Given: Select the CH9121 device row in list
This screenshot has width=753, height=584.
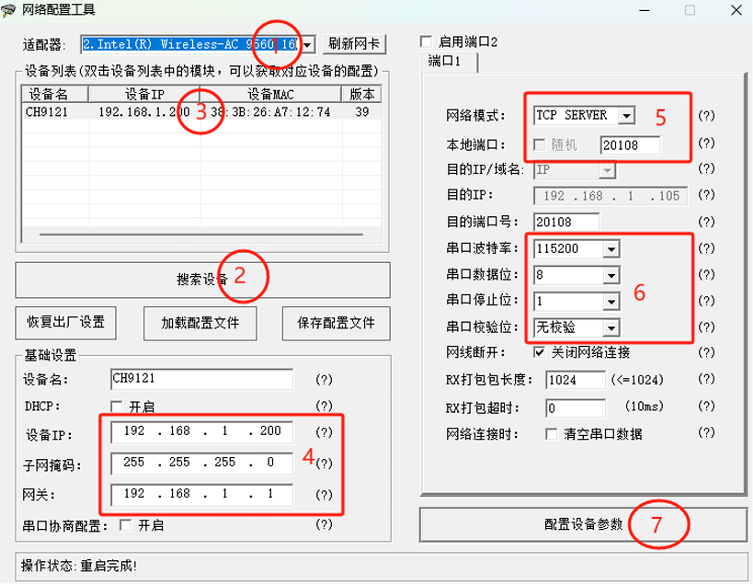Looking at the screenshot, I should pyautogui.click(x=200, y=113).
